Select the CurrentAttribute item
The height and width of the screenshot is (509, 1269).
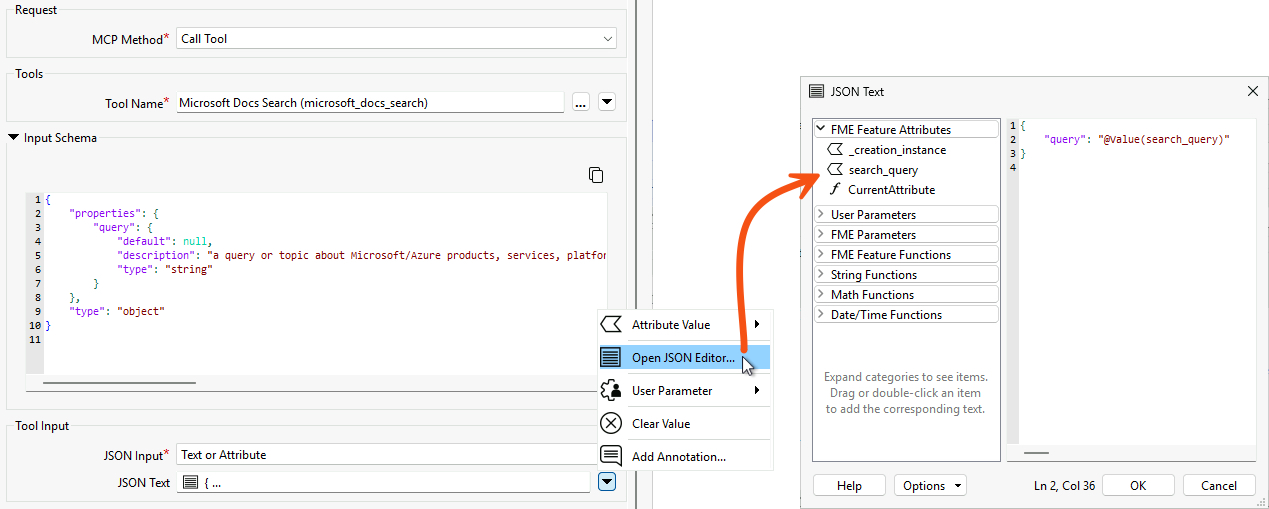coord(891,190)
